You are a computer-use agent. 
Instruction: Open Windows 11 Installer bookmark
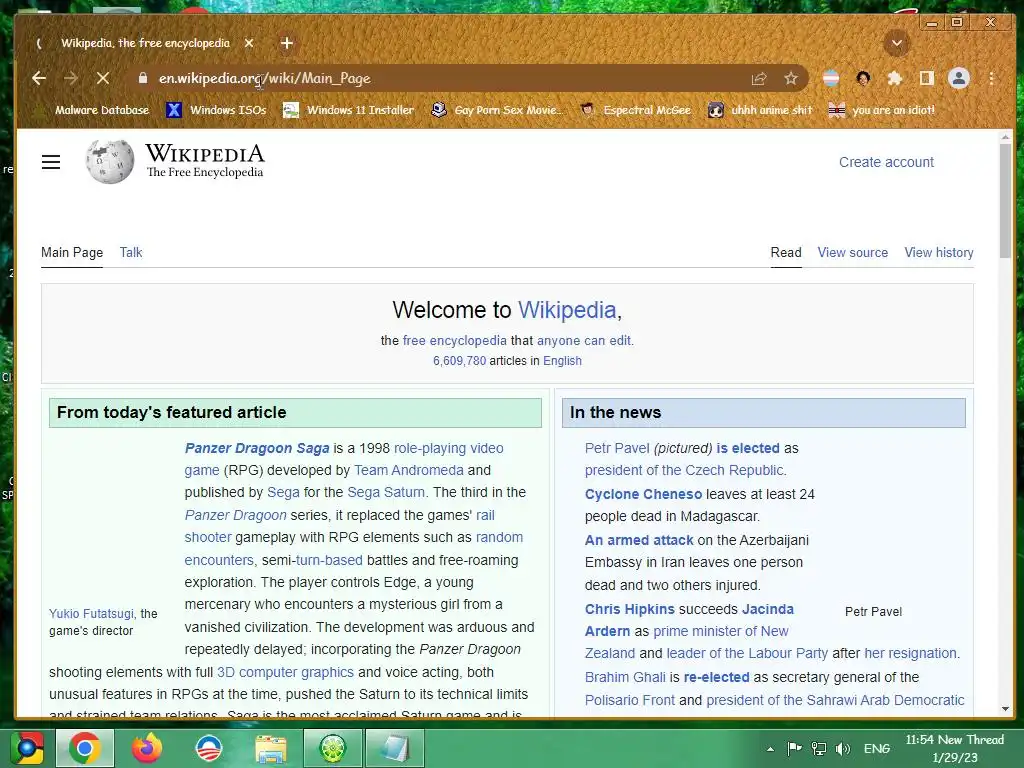348,110
